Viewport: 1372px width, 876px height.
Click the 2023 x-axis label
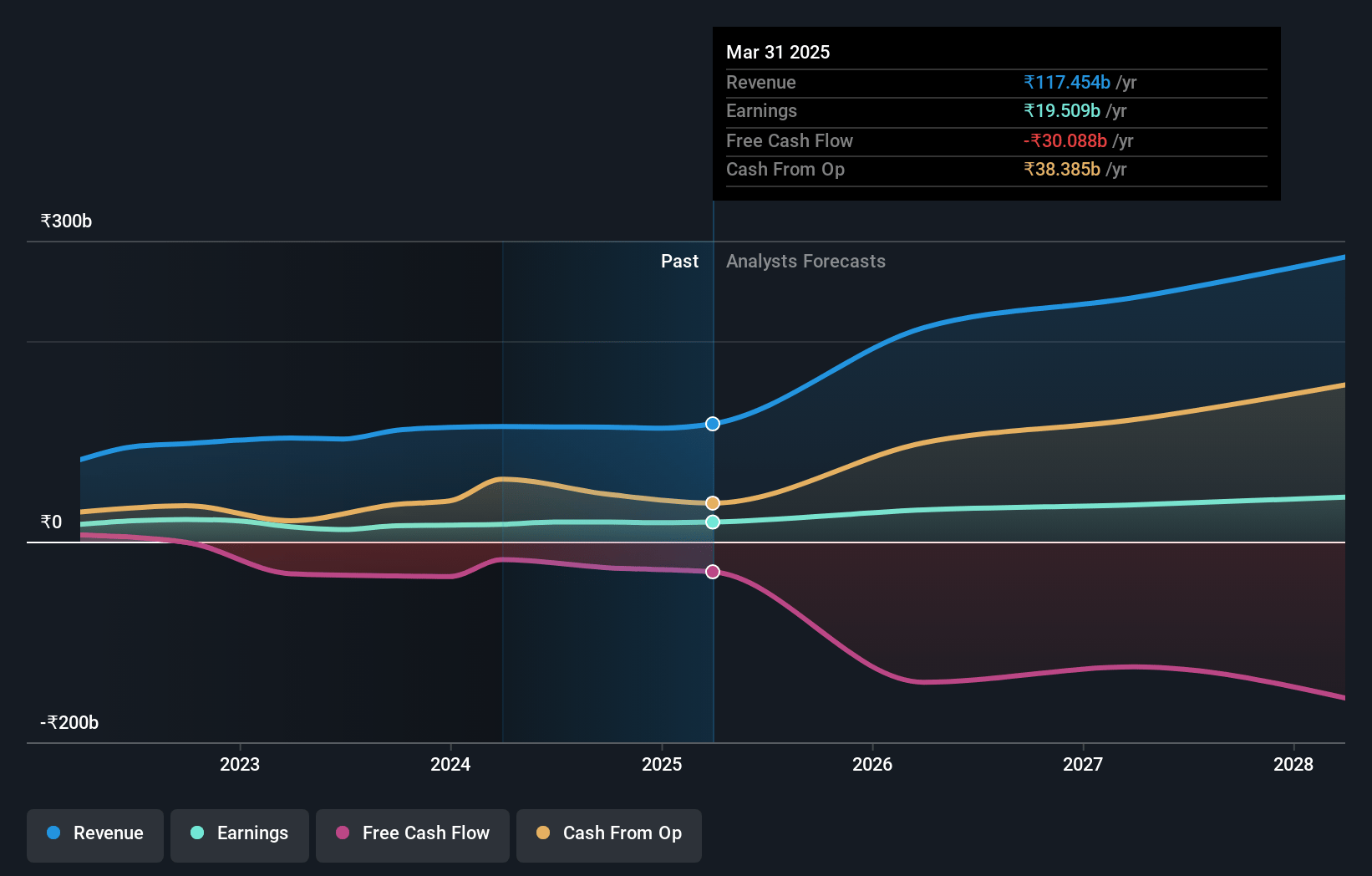tap(240, 764)
